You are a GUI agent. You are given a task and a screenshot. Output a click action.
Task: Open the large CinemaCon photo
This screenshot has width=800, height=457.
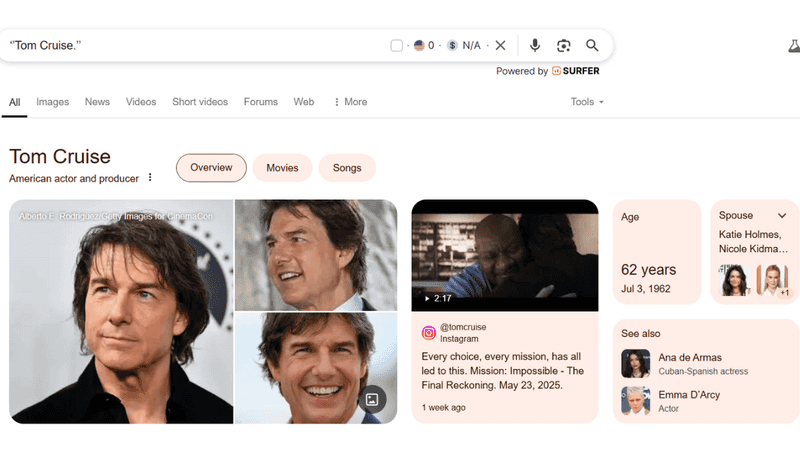121,312
